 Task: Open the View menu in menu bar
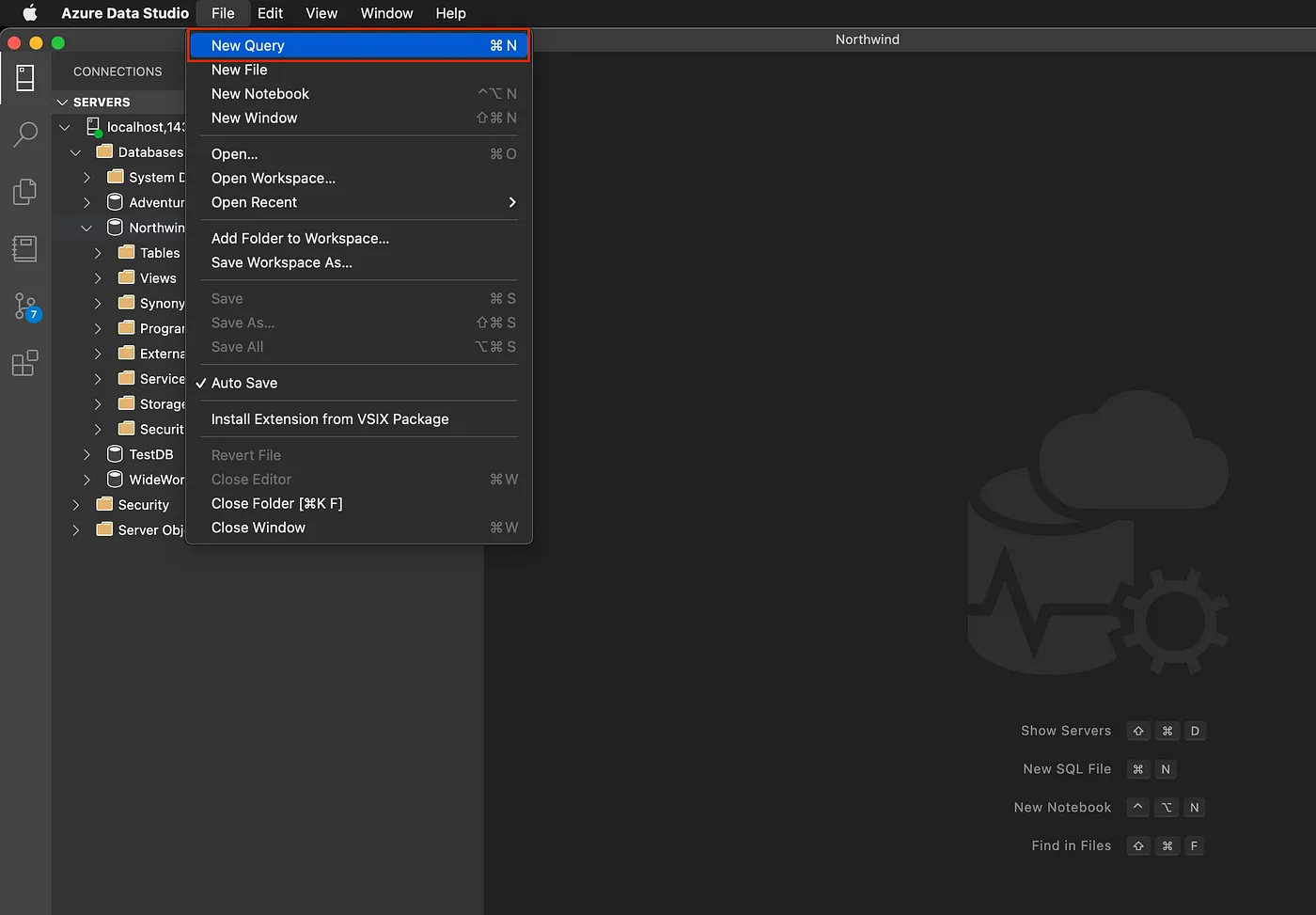(321, 13)
